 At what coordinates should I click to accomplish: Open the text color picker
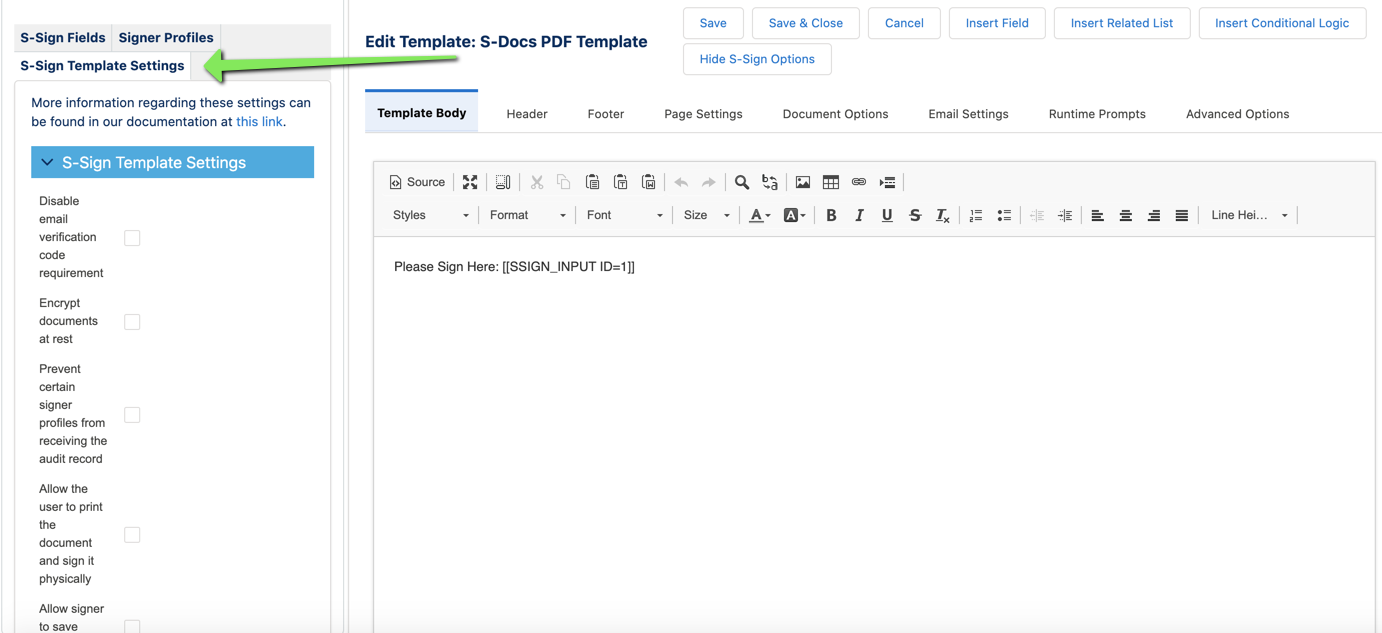pyautogui.click(x=760, y=215)
